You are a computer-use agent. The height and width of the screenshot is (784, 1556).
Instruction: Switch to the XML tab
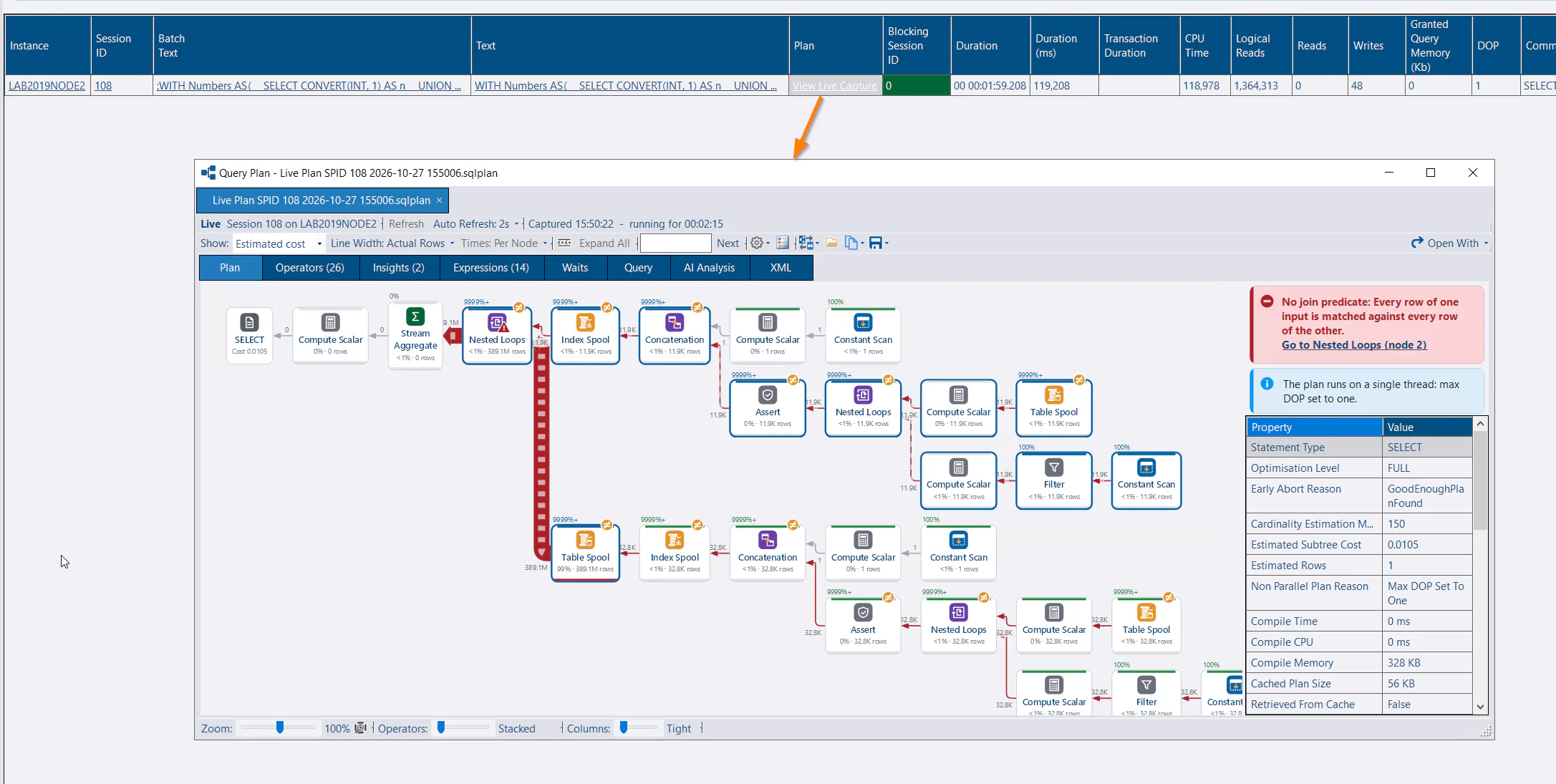click(x=781, y=268)
